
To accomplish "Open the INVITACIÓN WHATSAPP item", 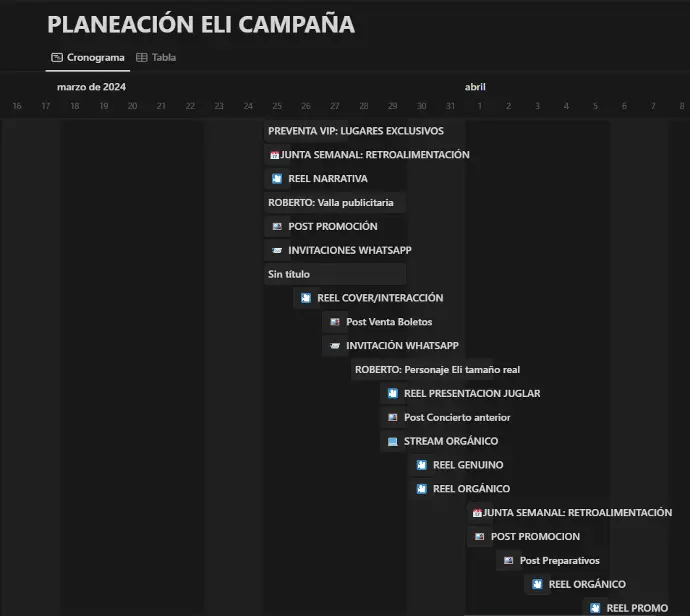I will (x=392, y=346).
